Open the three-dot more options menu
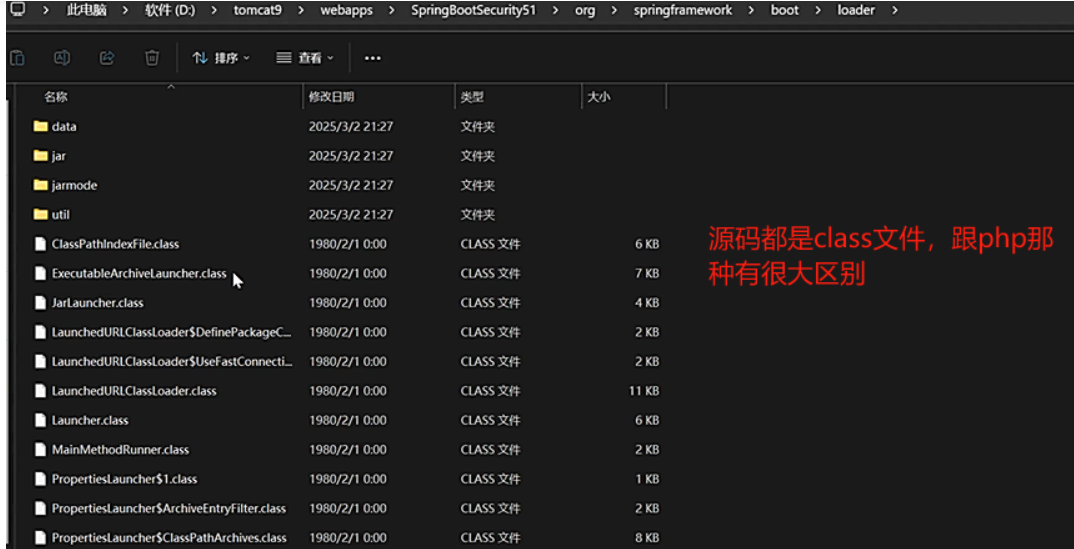The height and width of the screenshot is (549, 1074). click(x=372, y=58)
